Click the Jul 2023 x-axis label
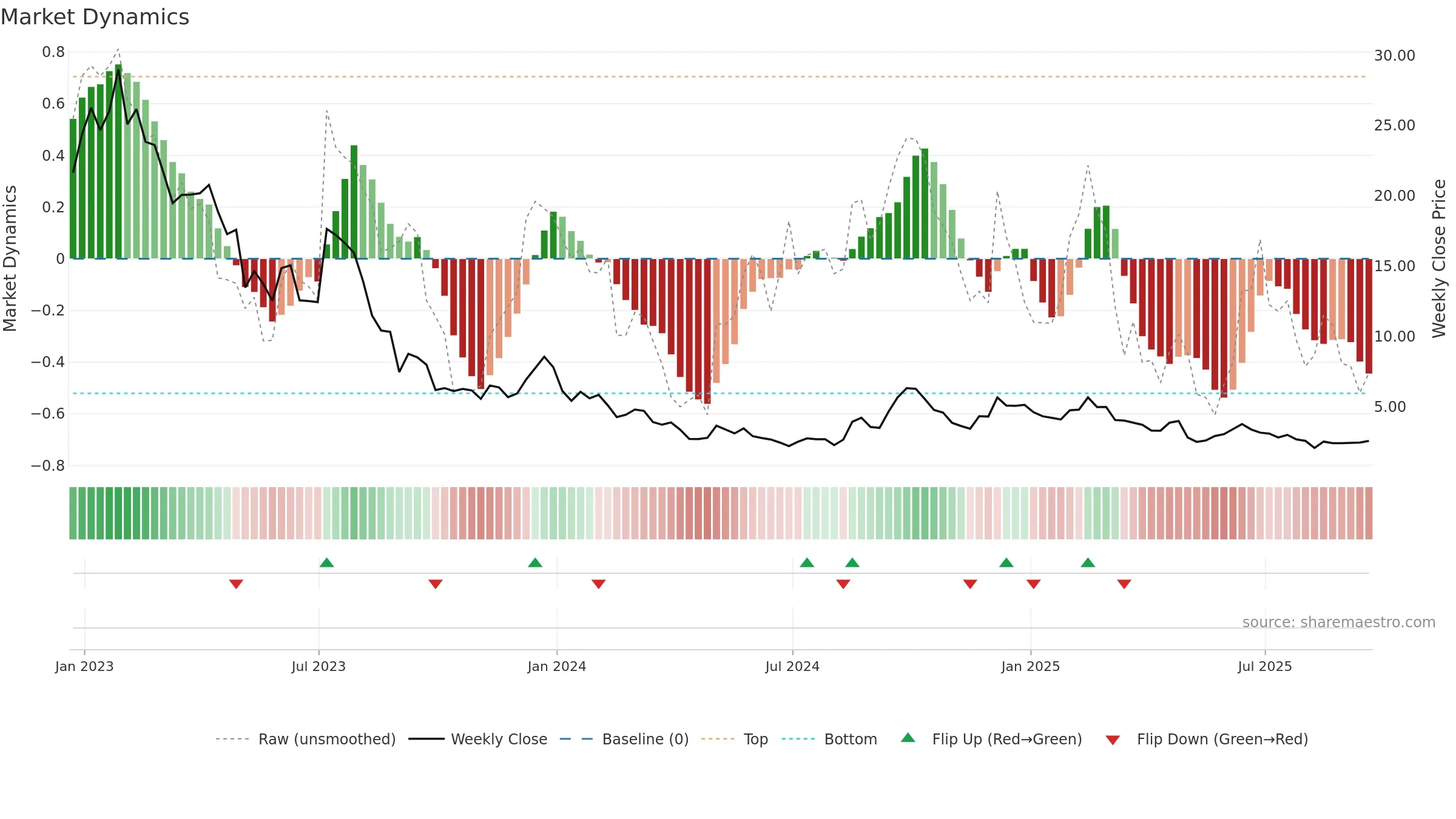The image size is (1456, 819). 318,666
